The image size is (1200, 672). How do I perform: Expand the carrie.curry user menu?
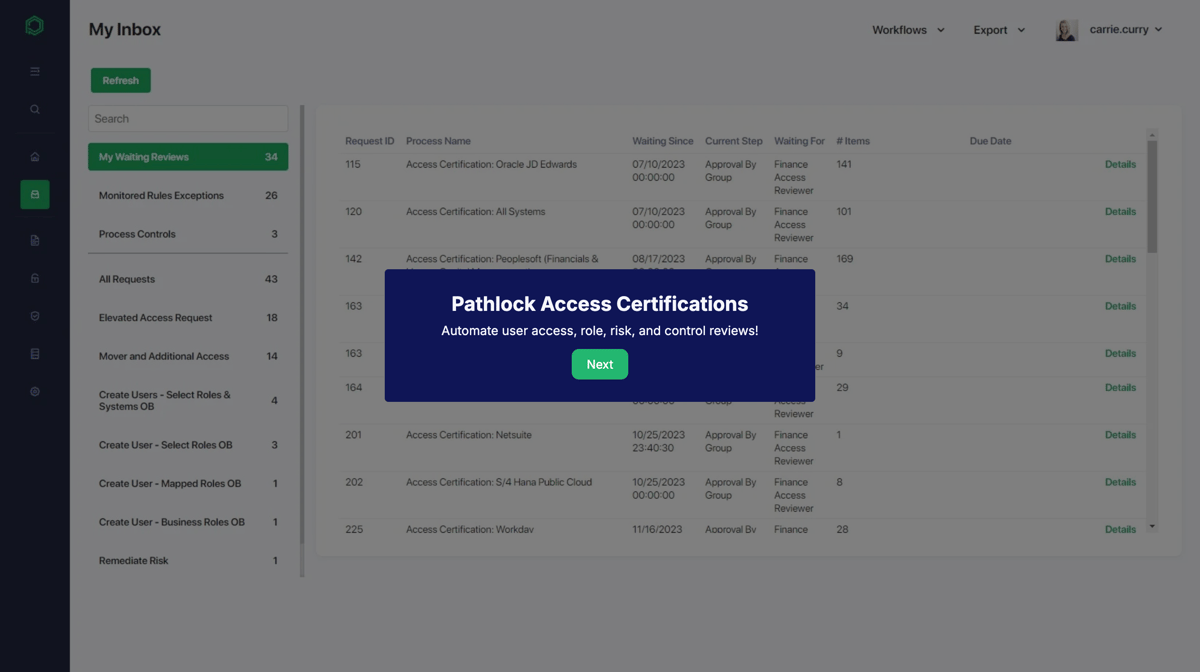[1126, 30]
